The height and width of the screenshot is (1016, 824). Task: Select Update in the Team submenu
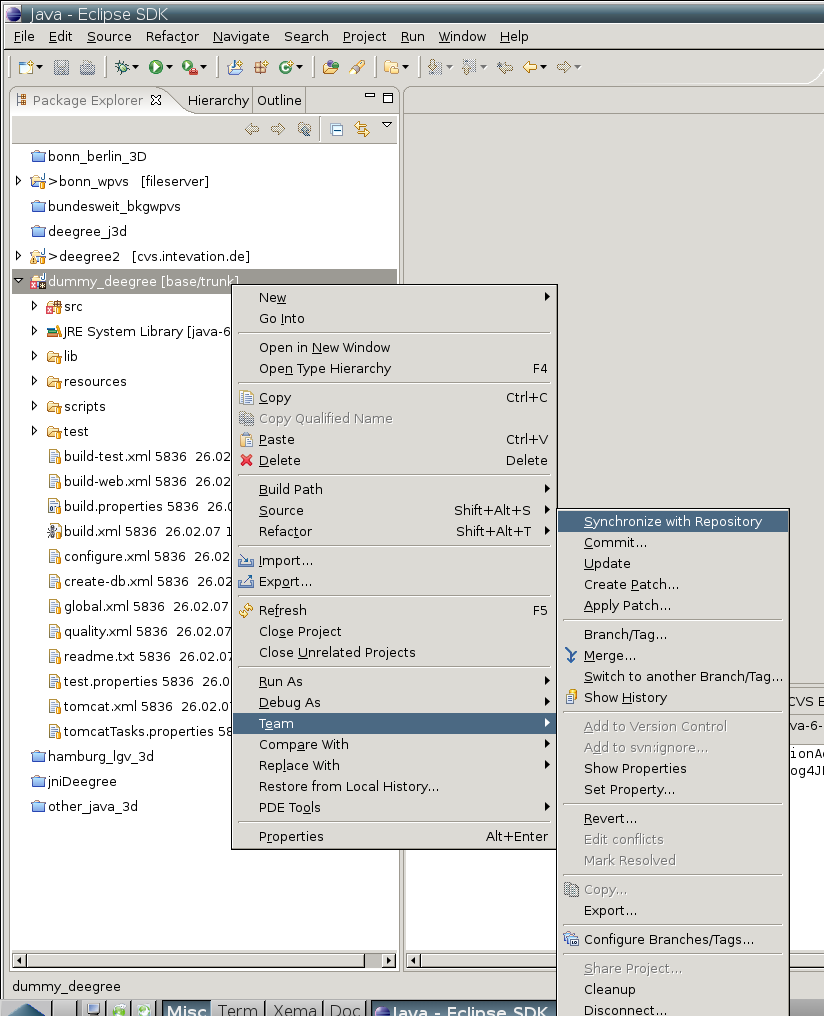(673, 564)
